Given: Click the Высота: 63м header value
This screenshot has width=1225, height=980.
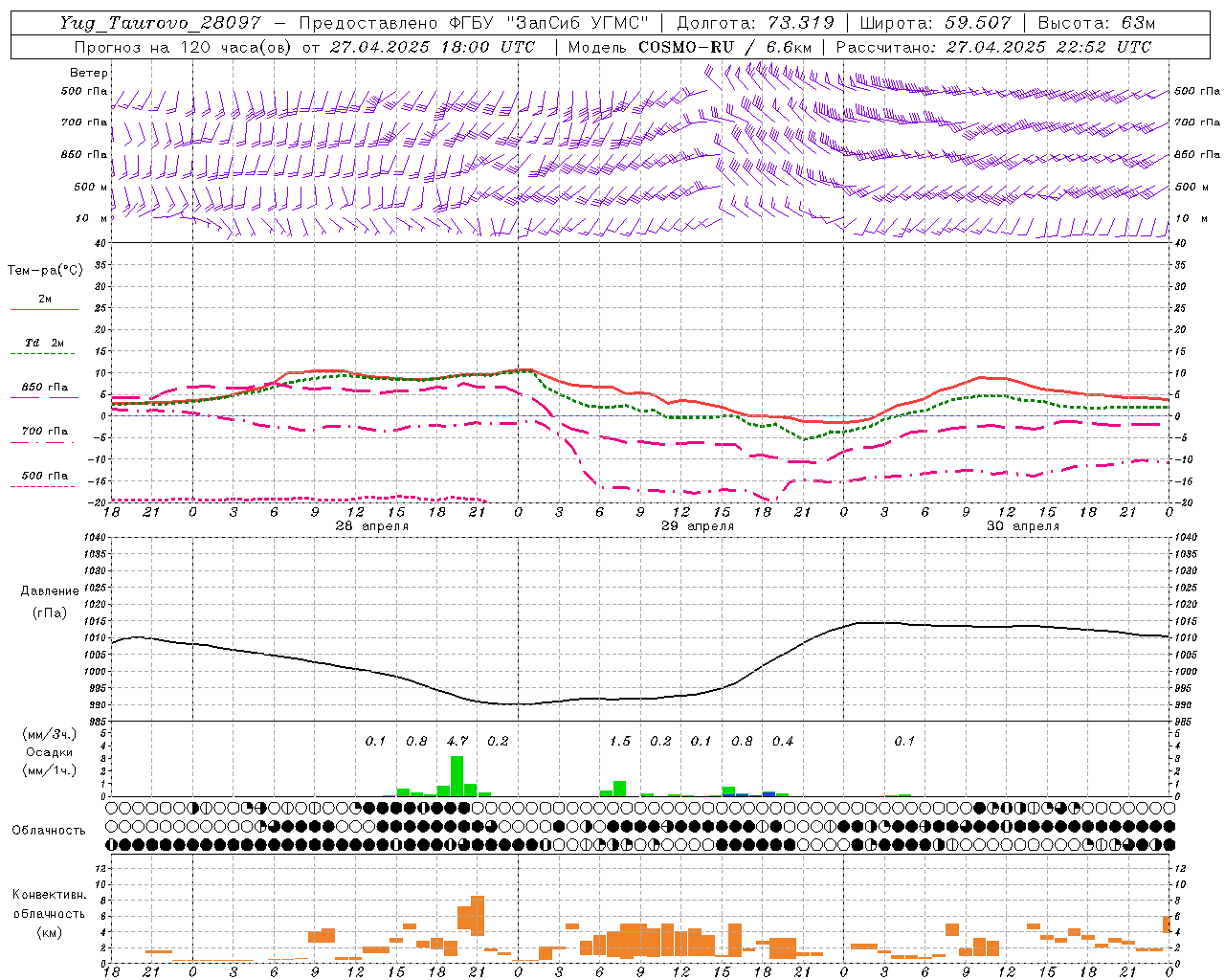Looking at the screenshot, I should [x=1095, y=23].
